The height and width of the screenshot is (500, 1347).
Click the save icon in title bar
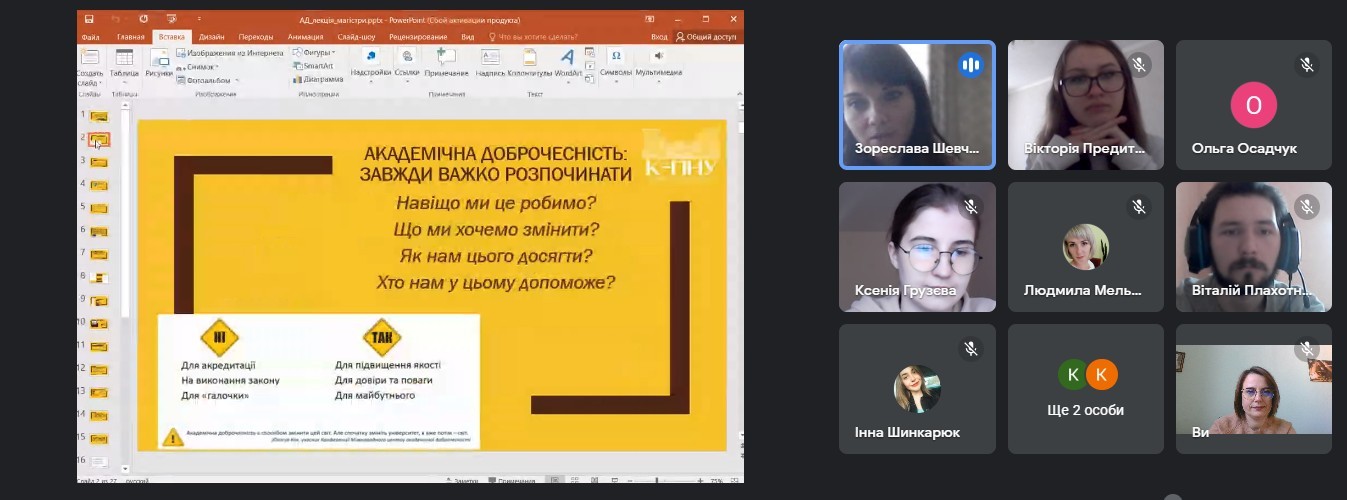click(x=89, y=18)
